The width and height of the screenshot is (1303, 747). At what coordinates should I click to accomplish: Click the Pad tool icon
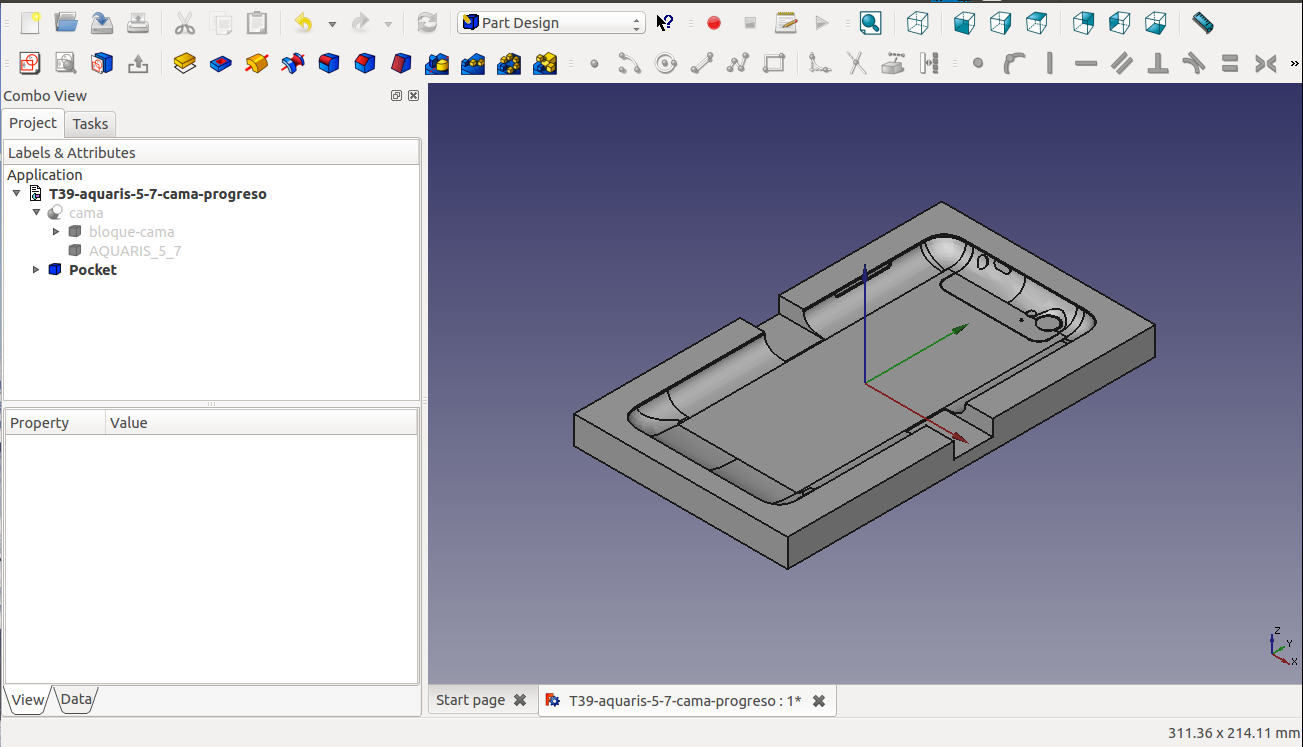point(184,64)
